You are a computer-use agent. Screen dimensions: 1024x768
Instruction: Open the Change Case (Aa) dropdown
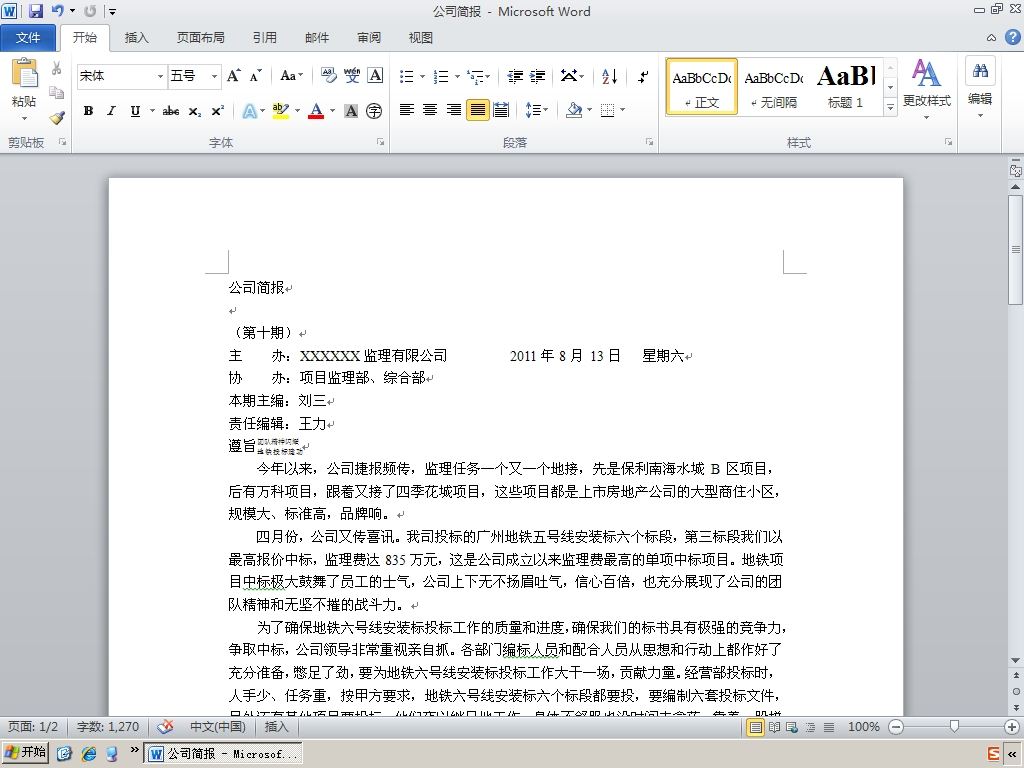tap(291, 76)
